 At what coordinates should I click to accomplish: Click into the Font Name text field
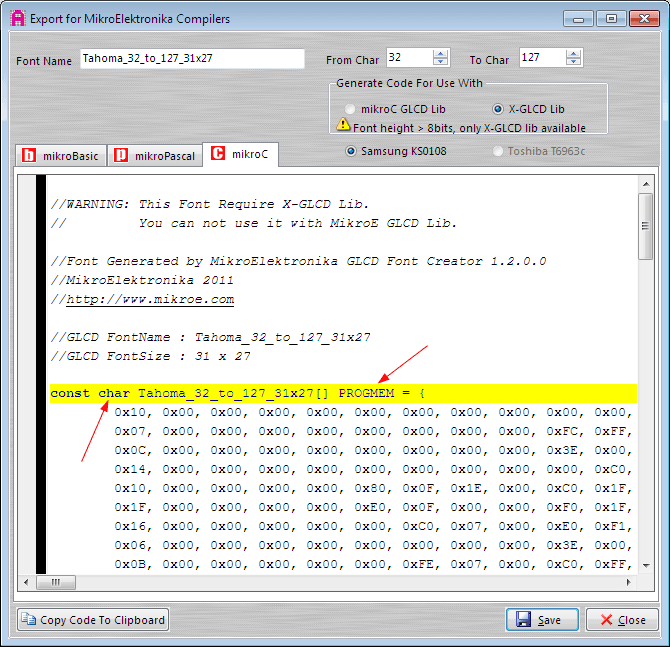[192, 59]
